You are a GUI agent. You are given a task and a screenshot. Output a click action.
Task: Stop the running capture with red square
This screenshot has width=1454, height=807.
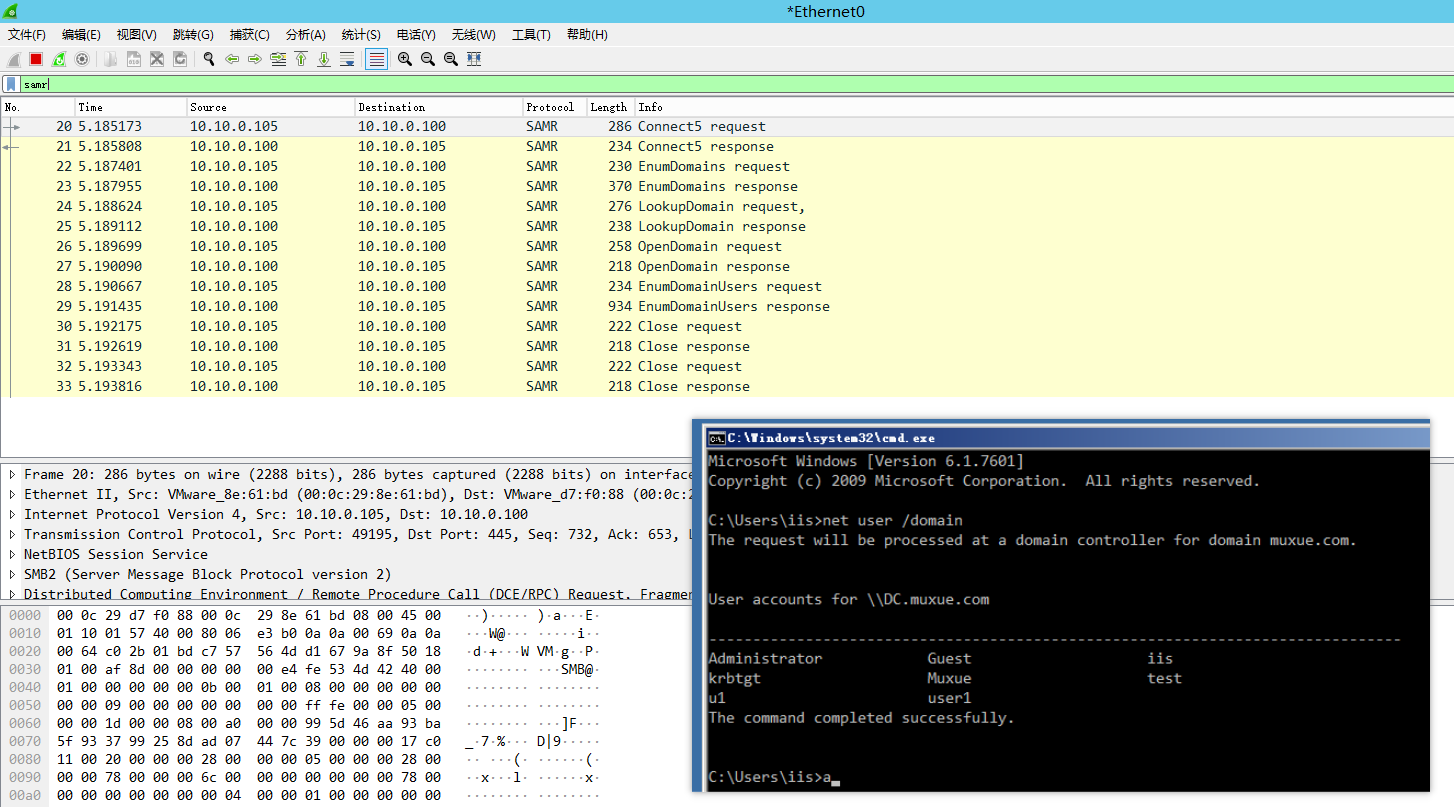pos(36,59)
